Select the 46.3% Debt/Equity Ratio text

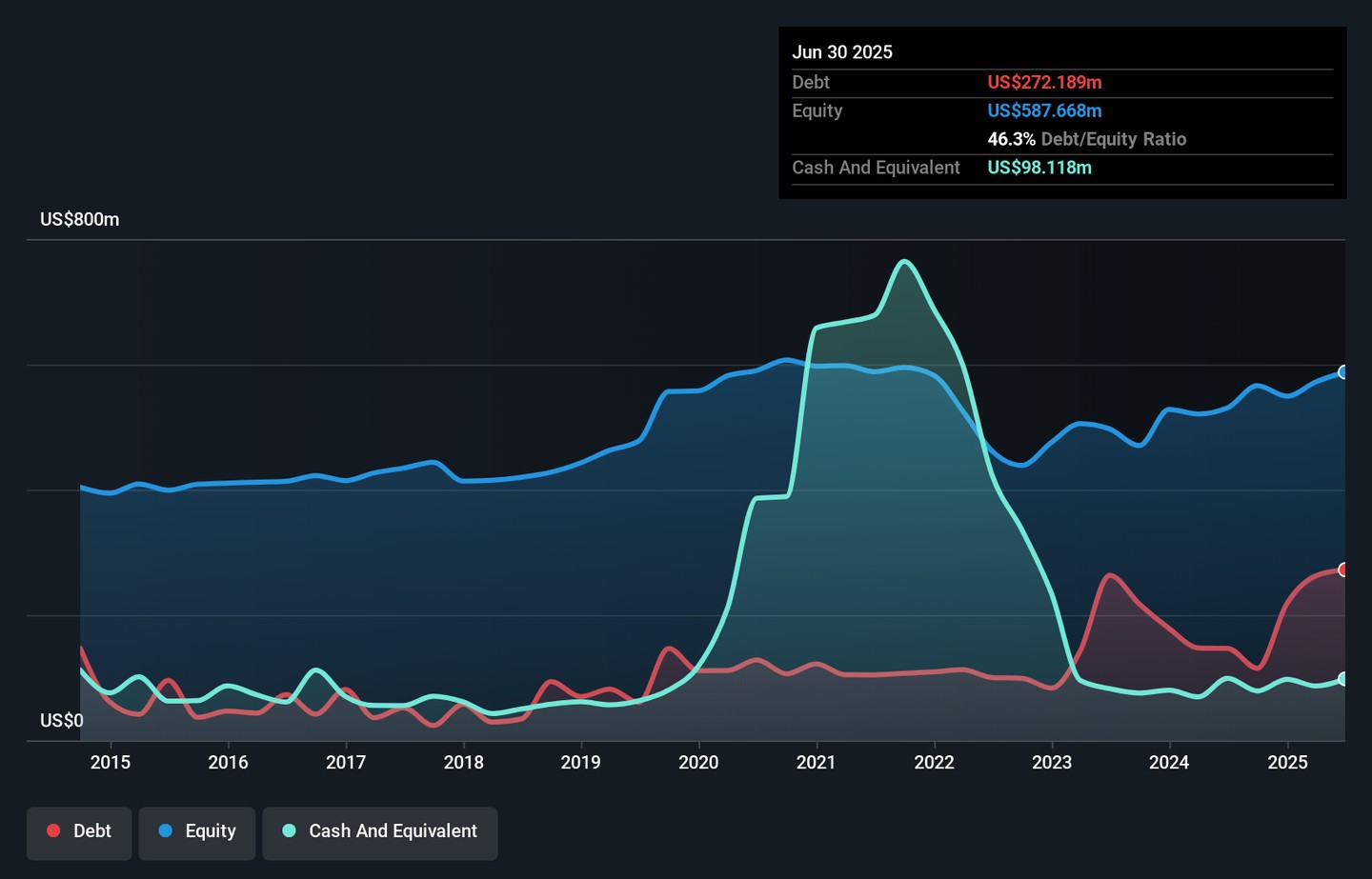pos(1086,139)
